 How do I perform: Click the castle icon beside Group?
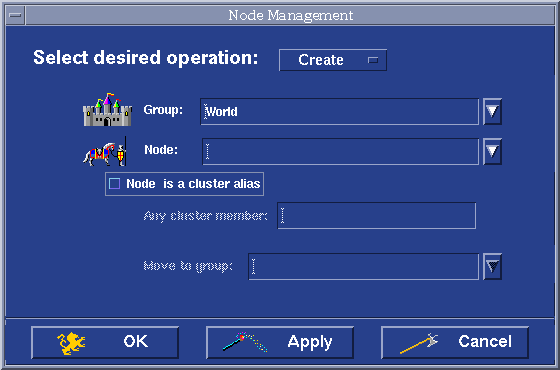(108, 110)
